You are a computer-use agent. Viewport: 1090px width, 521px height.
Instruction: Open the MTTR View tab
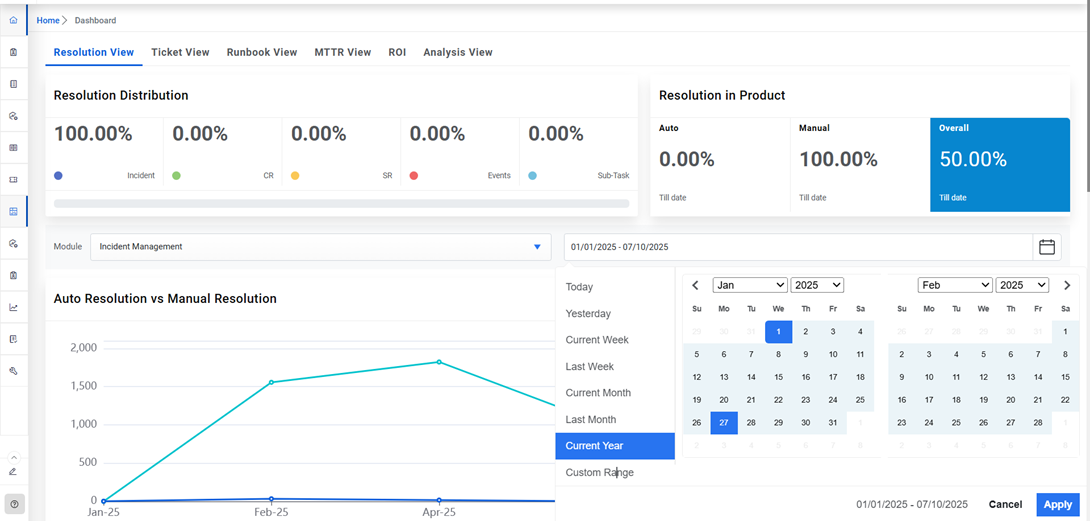click(342, 52)
